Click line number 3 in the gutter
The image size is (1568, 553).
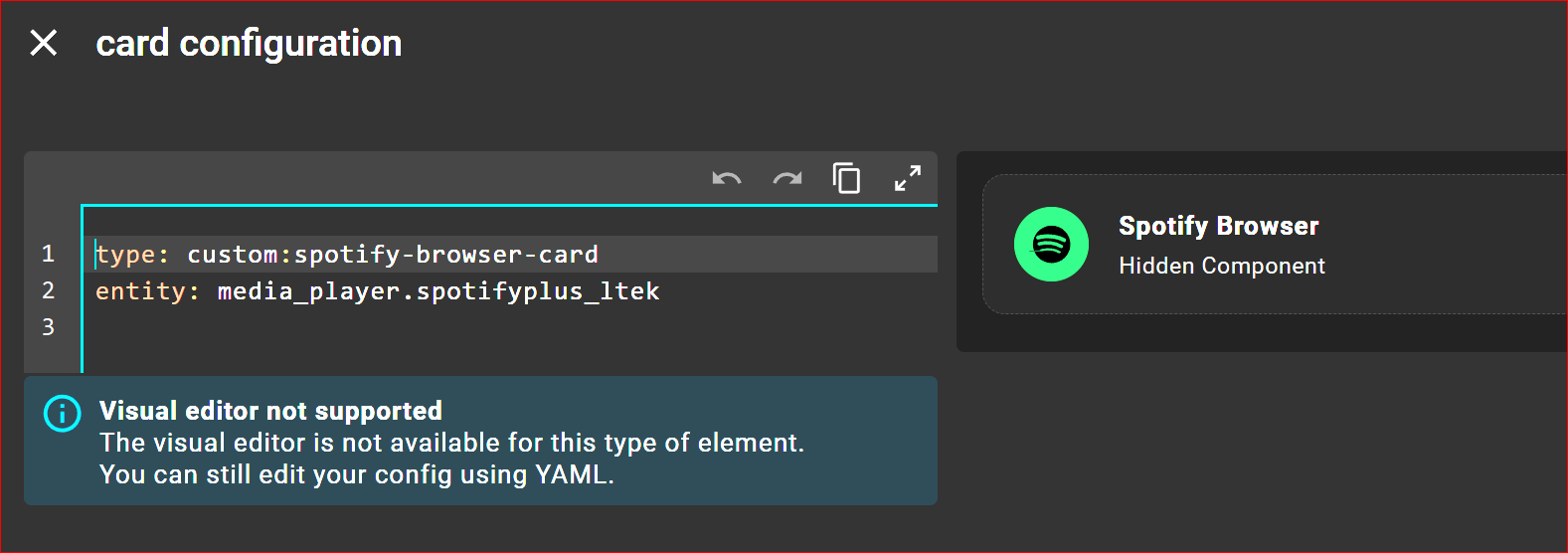pos(48,327)
